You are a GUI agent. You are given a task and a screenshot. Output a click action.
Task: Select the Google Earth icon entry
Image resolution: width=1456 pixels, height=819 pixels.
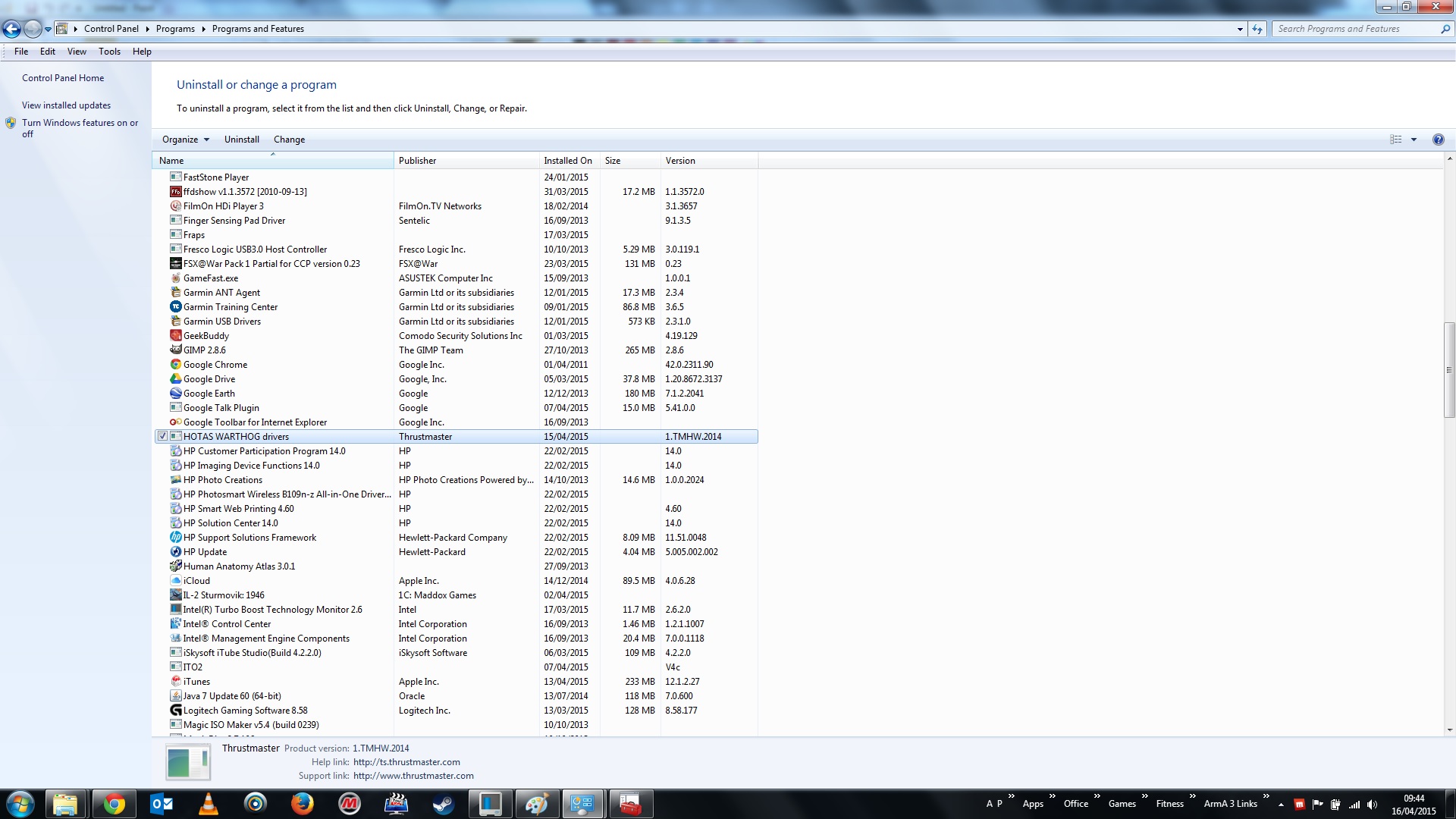point(176,394)
